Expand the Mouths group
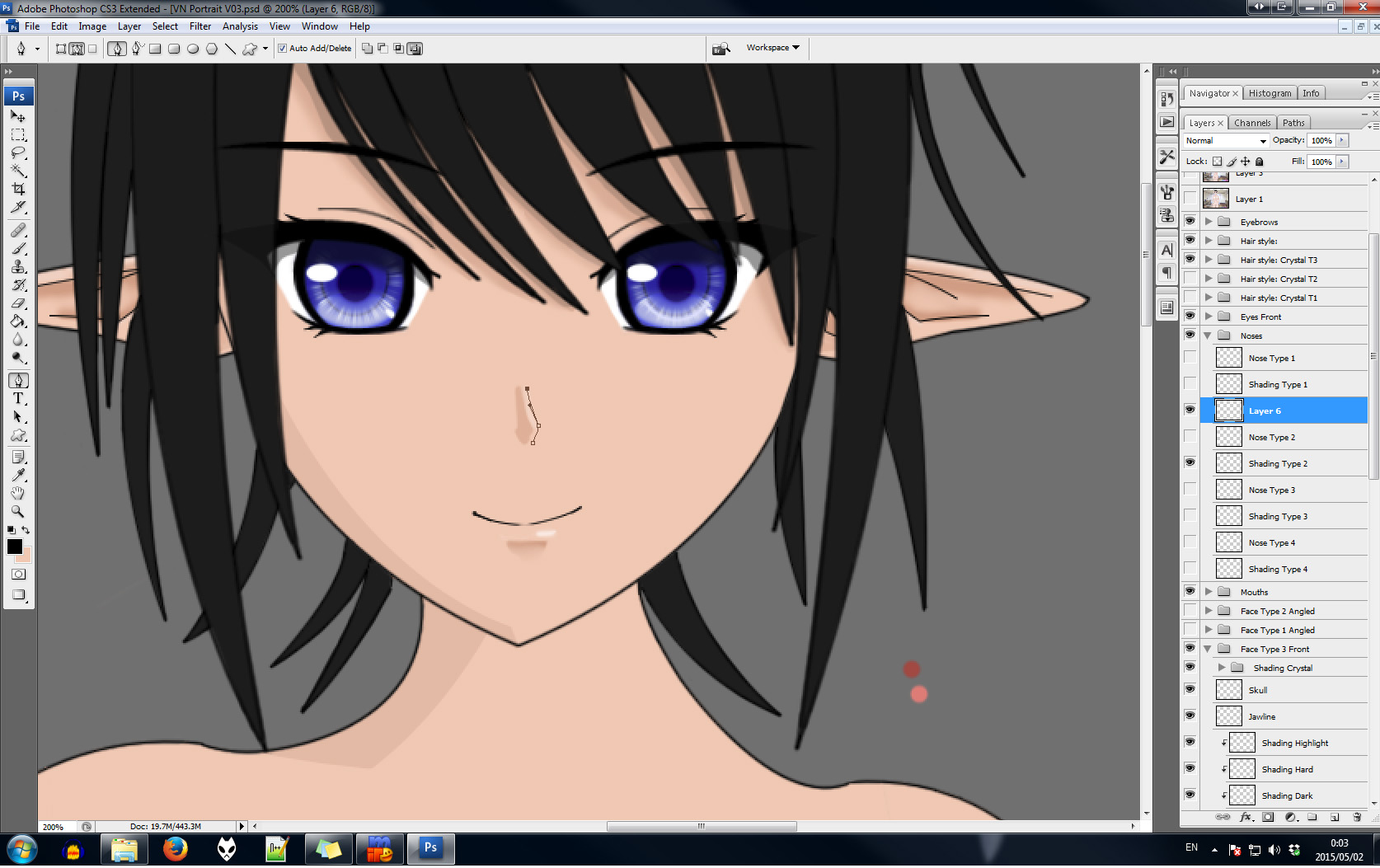 pyautogui.click(x=1209, y=592)
